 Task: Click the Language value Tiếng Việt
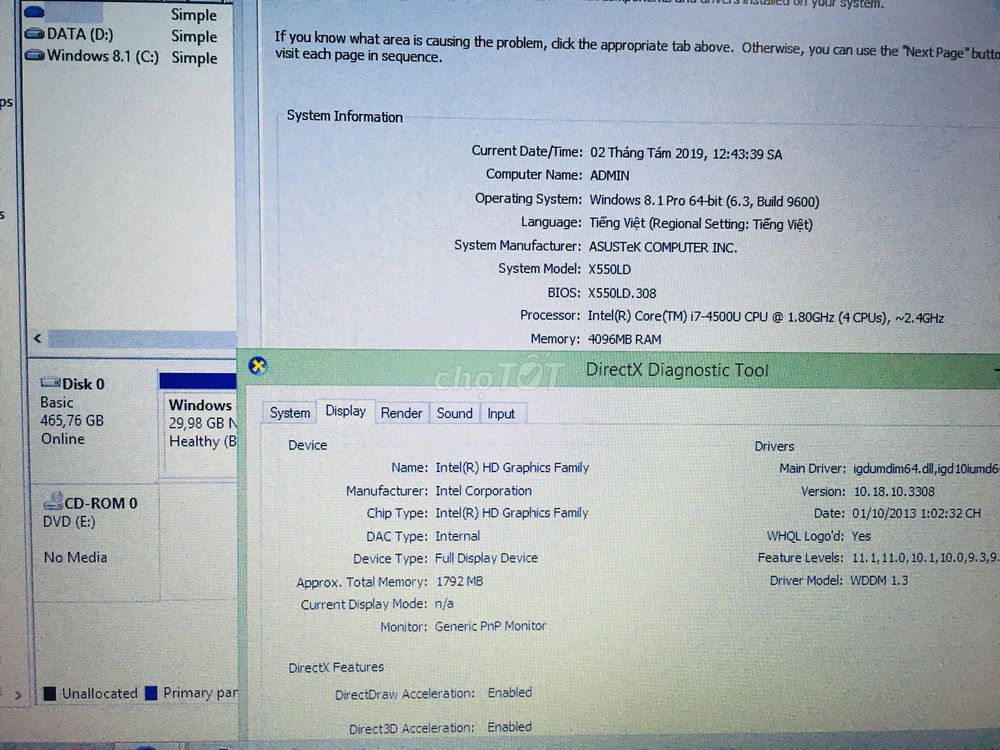[x=701, y=224]
